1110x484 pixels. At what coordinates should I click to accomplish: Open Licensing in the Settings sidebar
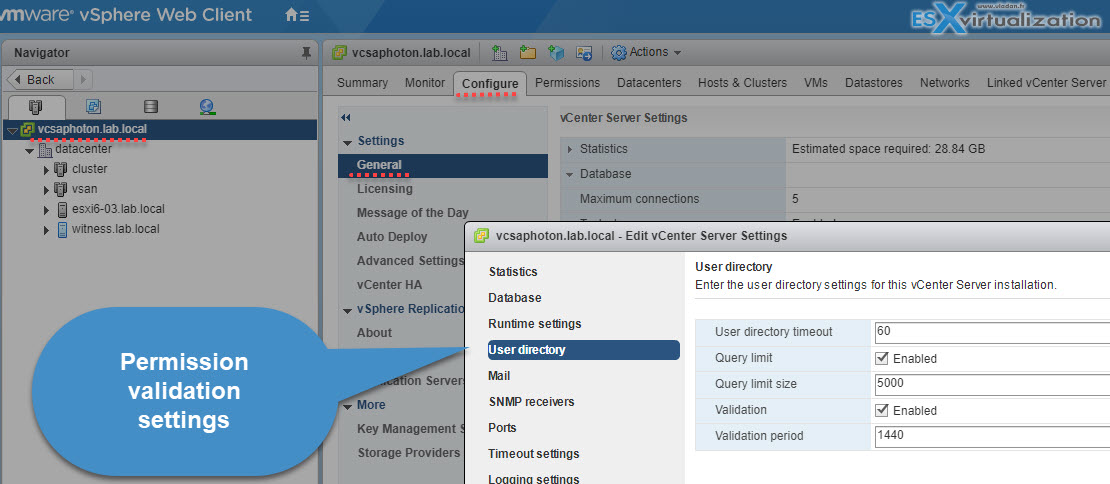(x=384, y=189)
